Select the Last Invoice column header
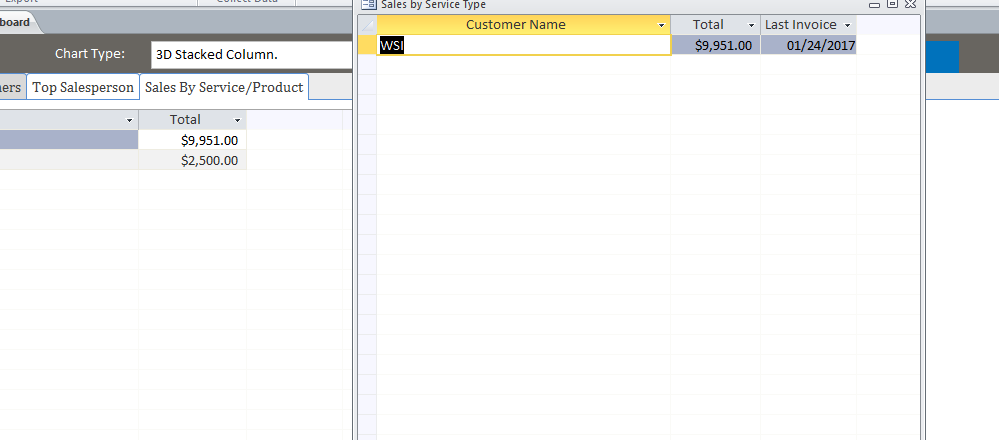 [x=809, y=25]
